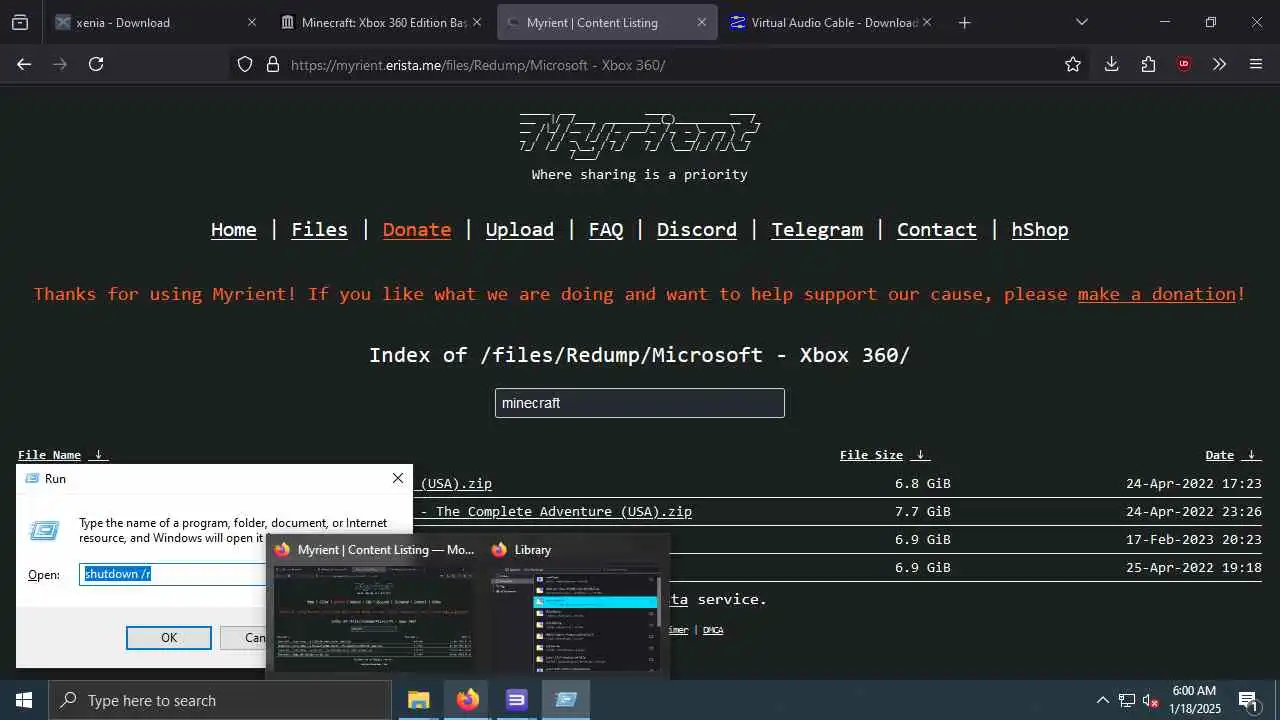Focus the Run dialog Open field

pyautogui.click(x=173, y=574)
